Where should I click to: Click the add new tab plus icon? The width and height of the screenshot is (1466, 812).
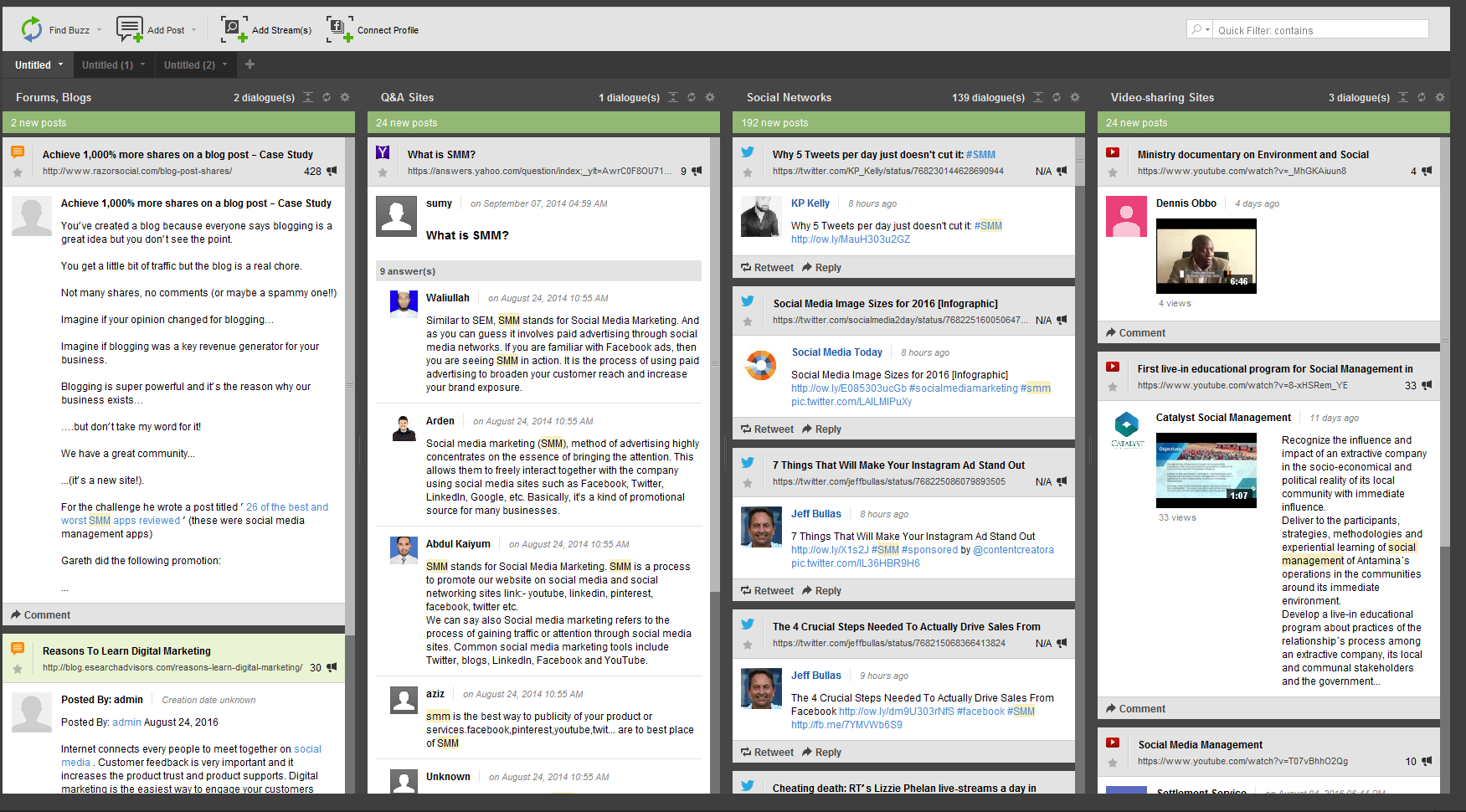click(x=249, y=64)
